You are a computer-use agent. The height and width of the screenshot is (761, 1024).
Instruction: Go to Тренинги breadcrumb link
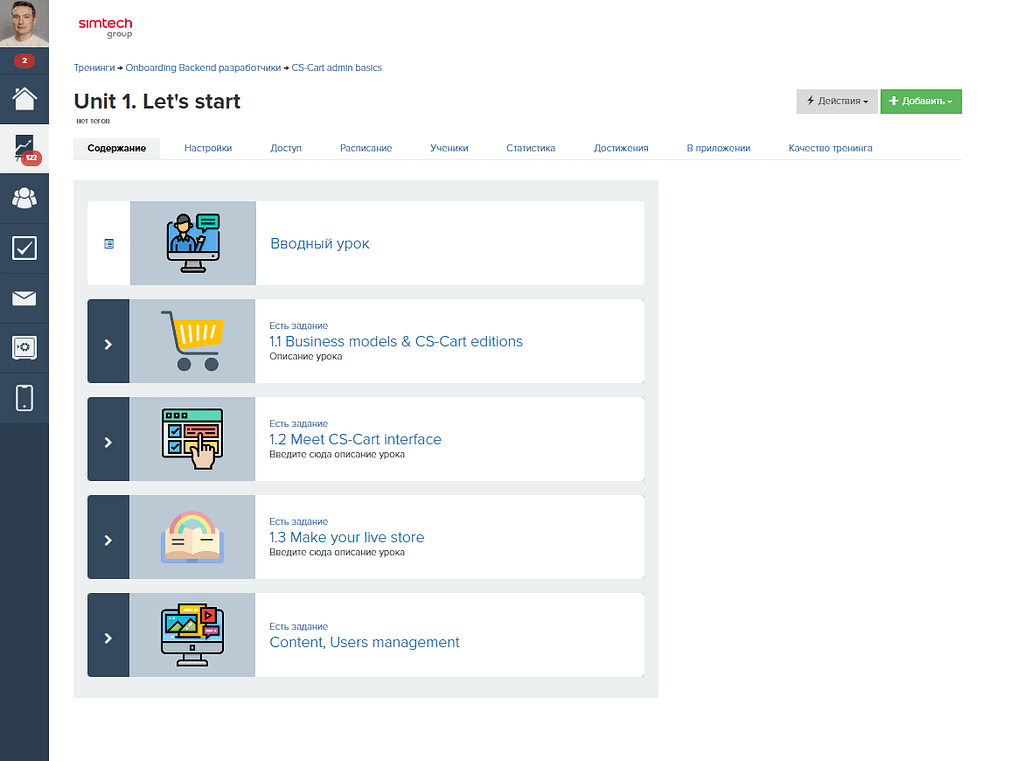pyautogui.click(x=94, y=68)
